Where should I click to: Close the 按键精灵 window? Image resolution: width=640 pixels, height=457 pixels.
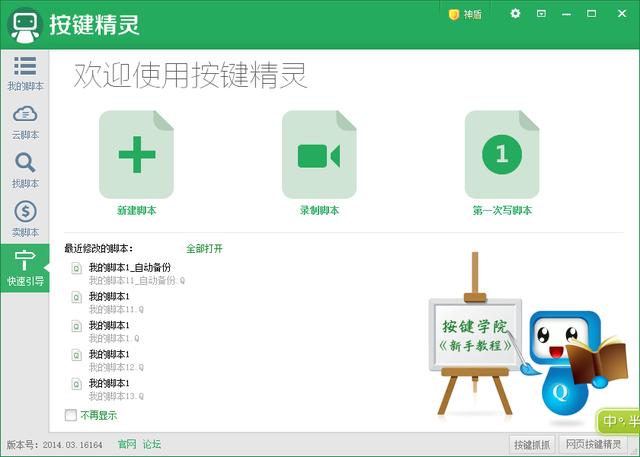click(x=622, y=13)
